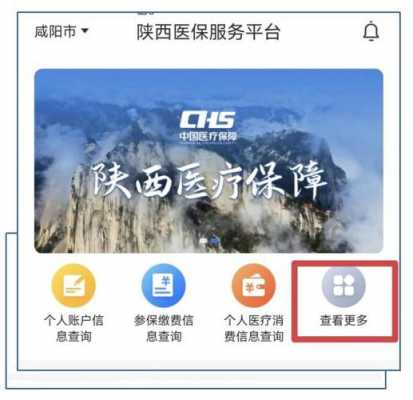
Task: Open the Huashan mountain banner image
Action: click(209, 161)
